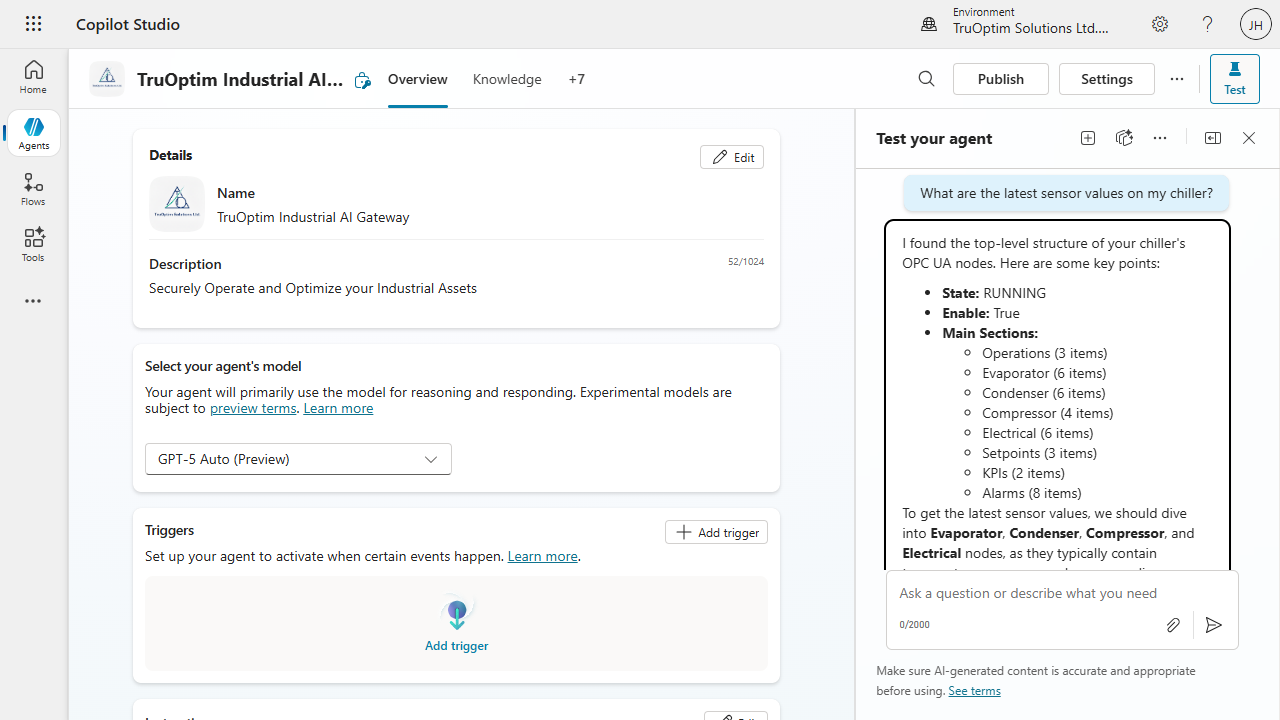Click the activity map icon in test panel
The height and width of the screenshot is (720, 1280).
tap(1124, 138)
